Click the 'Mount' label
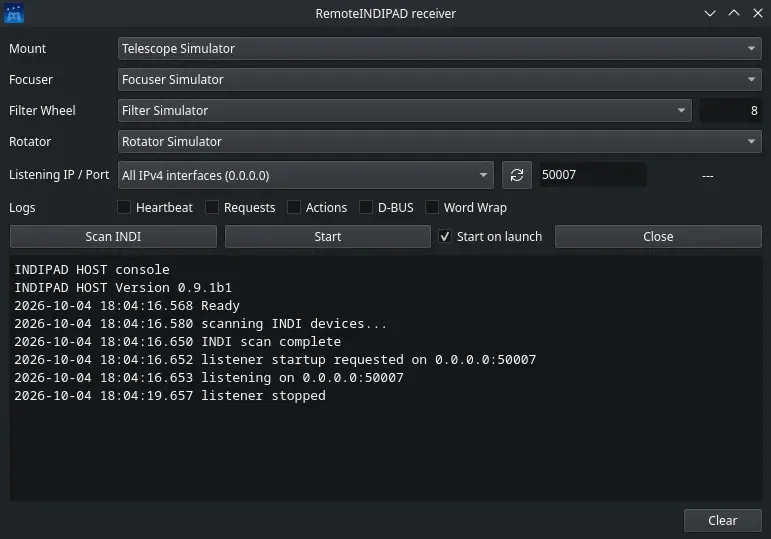The width and height of the screenshot is (771, 539). click(28, 49)
